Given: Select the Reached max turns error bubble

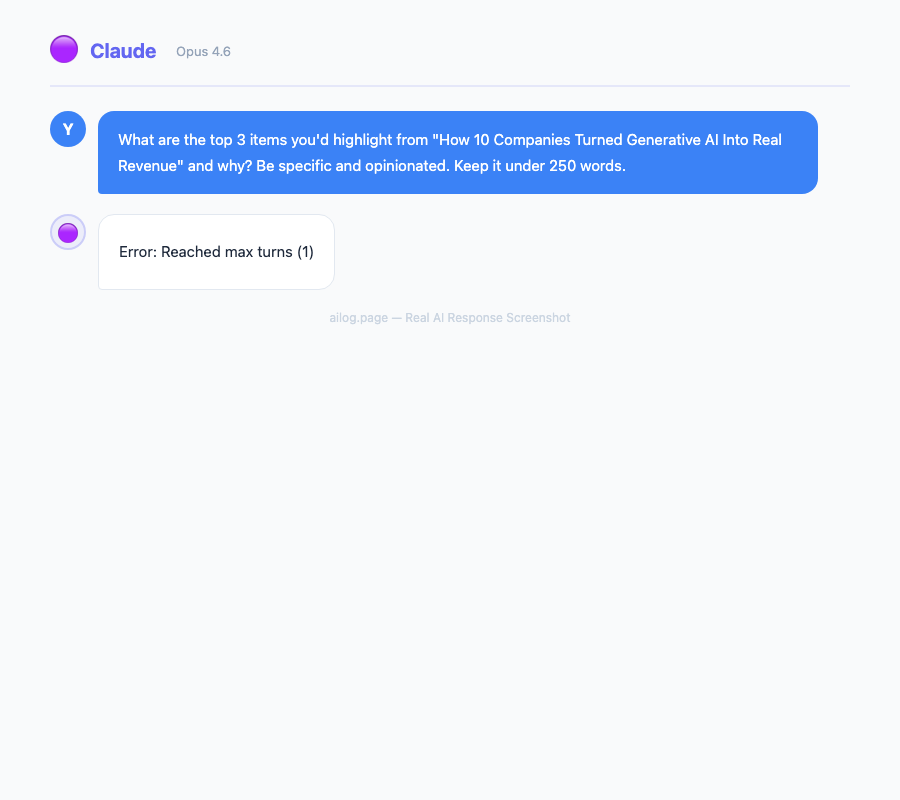Looking at the screenshot, I should click(216, 251).
